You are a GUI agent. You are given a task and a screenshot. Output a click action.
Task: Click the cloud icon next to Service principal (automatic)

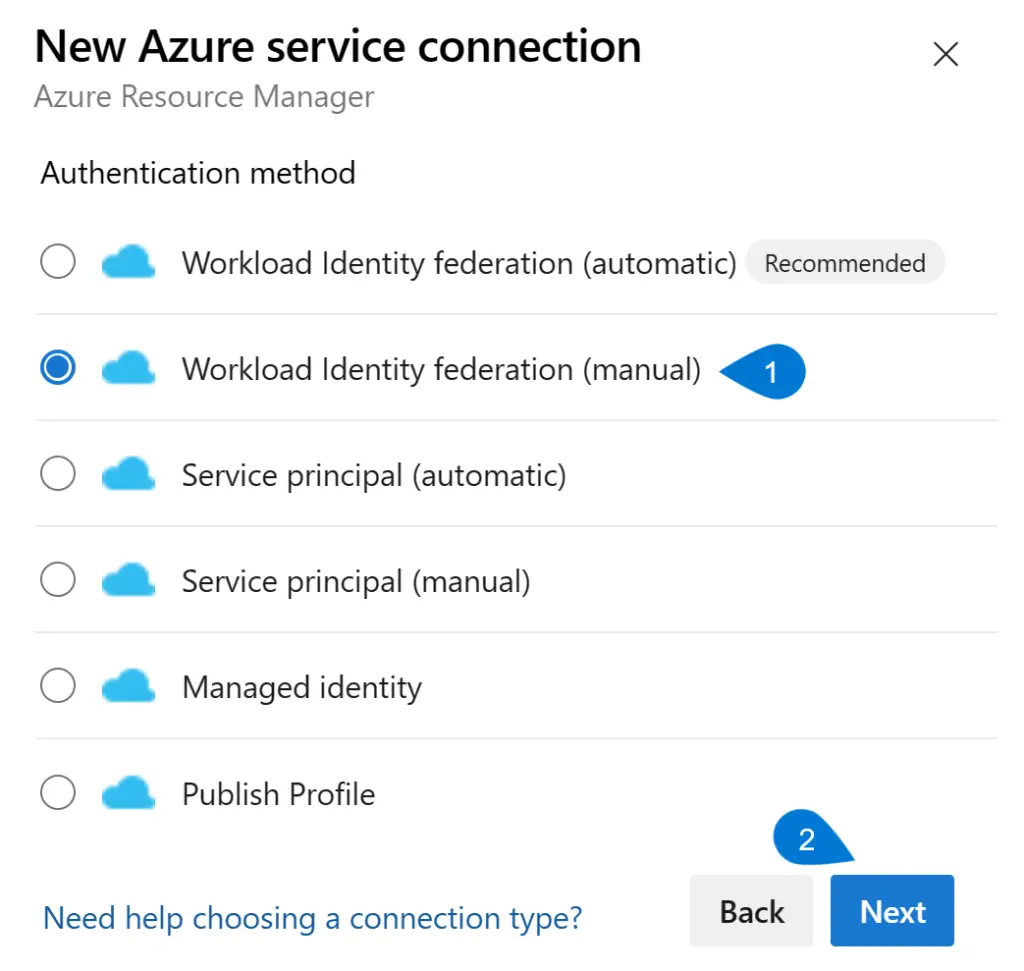point(128,474)
